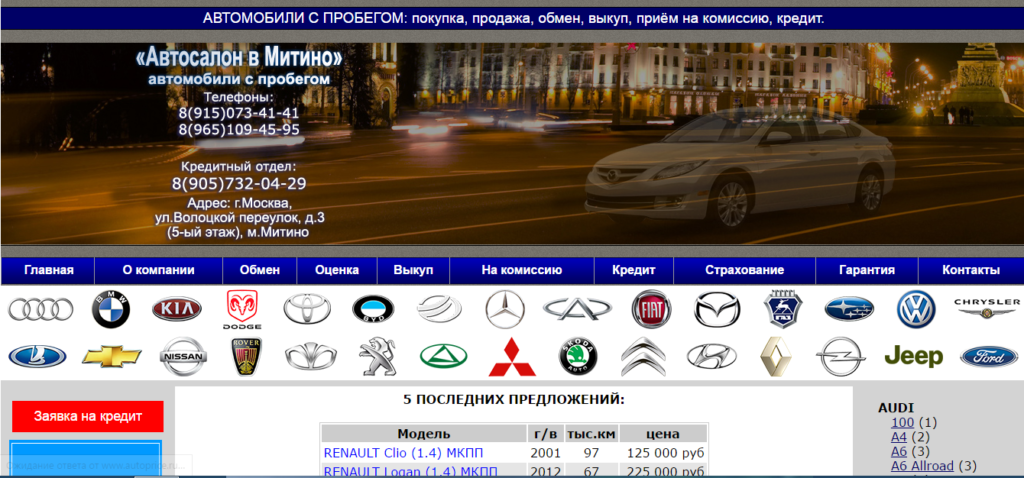Open the RENAULT Clio (1.4) МКПП listing

(x=404, y=453)
